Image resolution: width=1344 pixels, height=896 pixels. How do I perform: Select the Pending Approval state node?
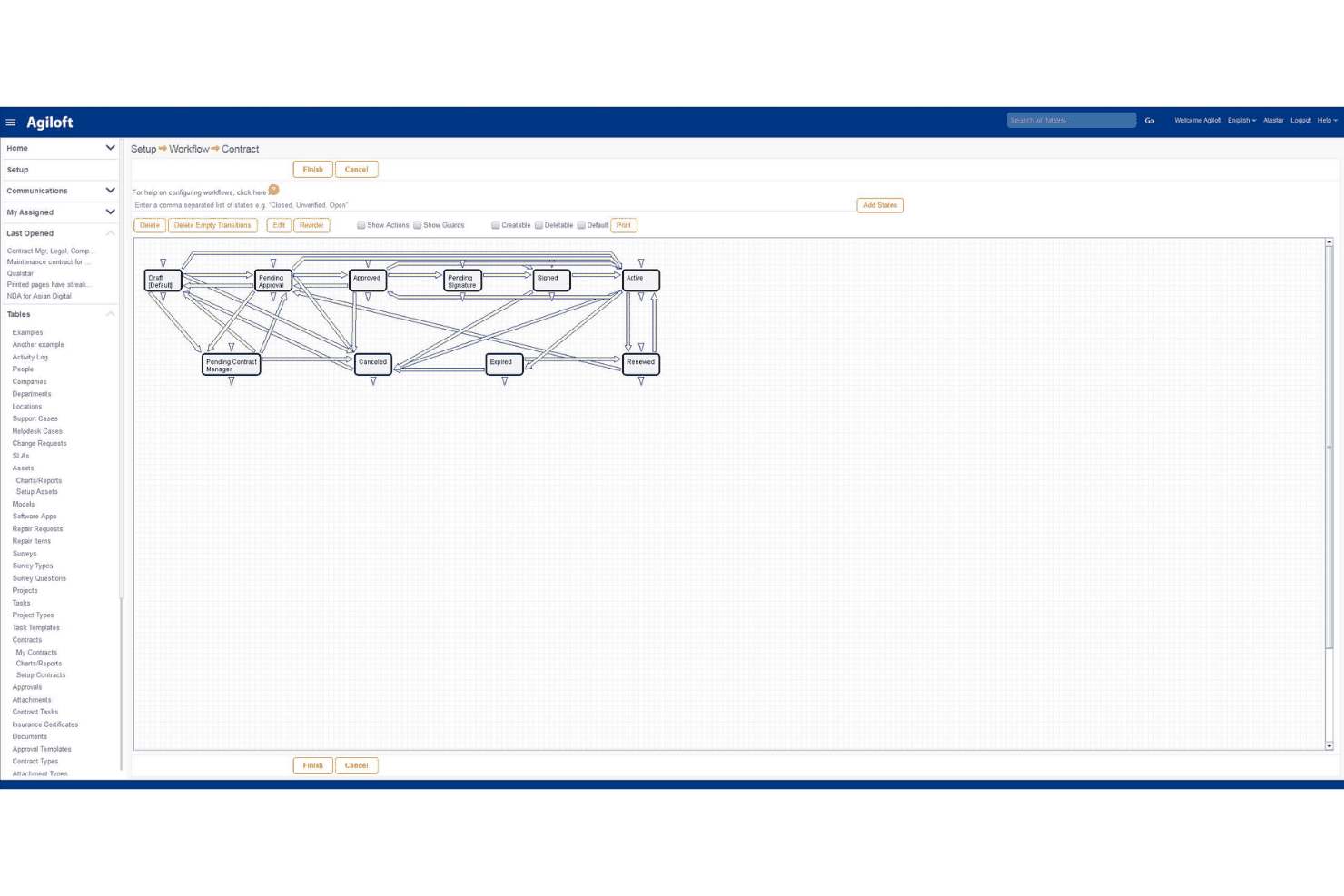pos(273,281)
